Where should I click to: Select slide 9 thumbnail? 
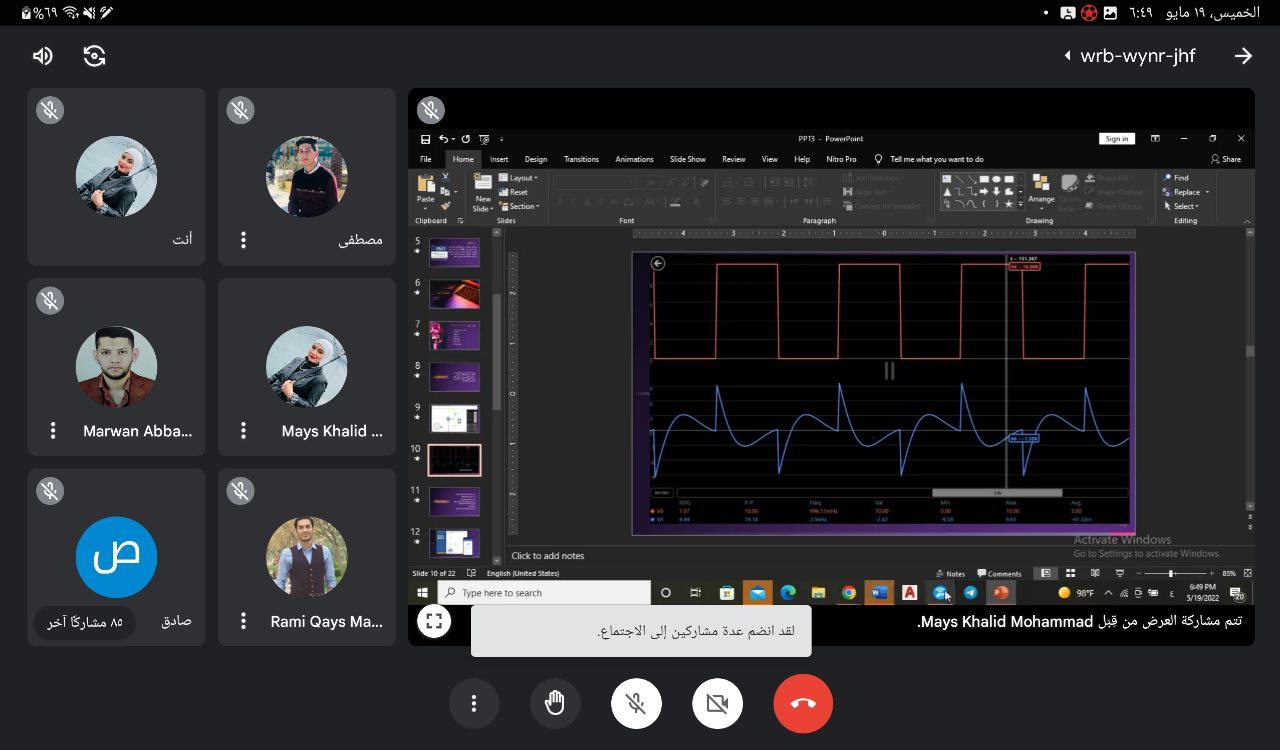pyautogui.click(x=454, y=418)
